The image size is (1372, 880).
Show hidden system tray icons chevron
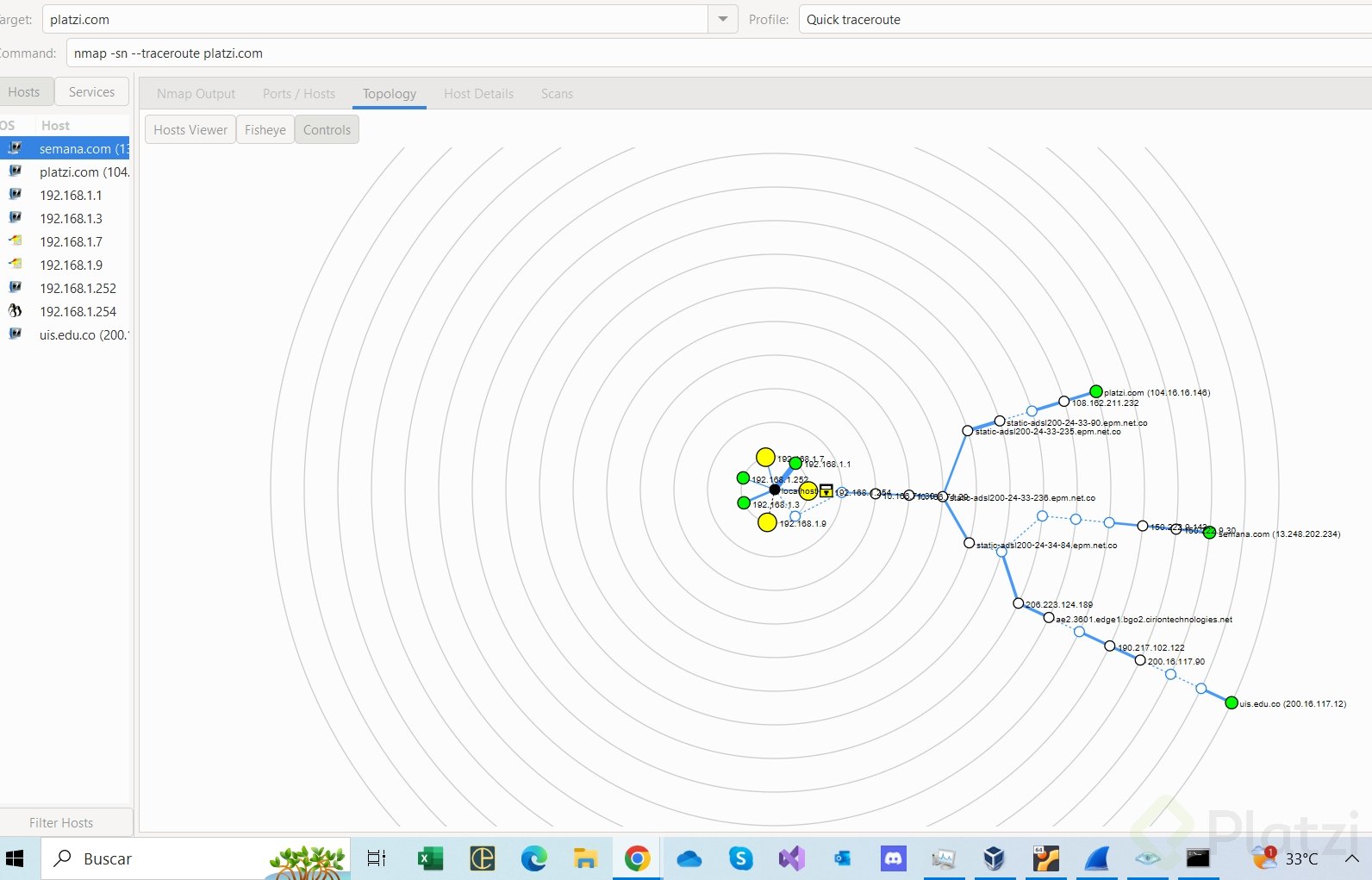click(1351, 858)
